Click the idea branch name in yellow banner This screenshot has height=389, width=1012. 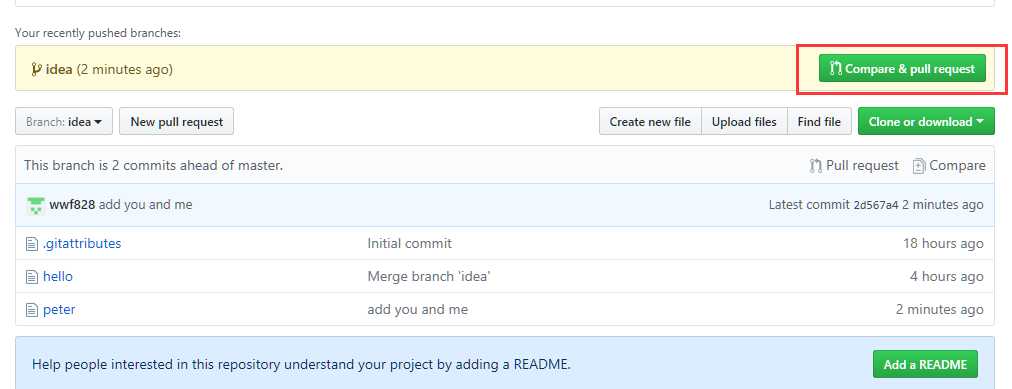(59, 69)
